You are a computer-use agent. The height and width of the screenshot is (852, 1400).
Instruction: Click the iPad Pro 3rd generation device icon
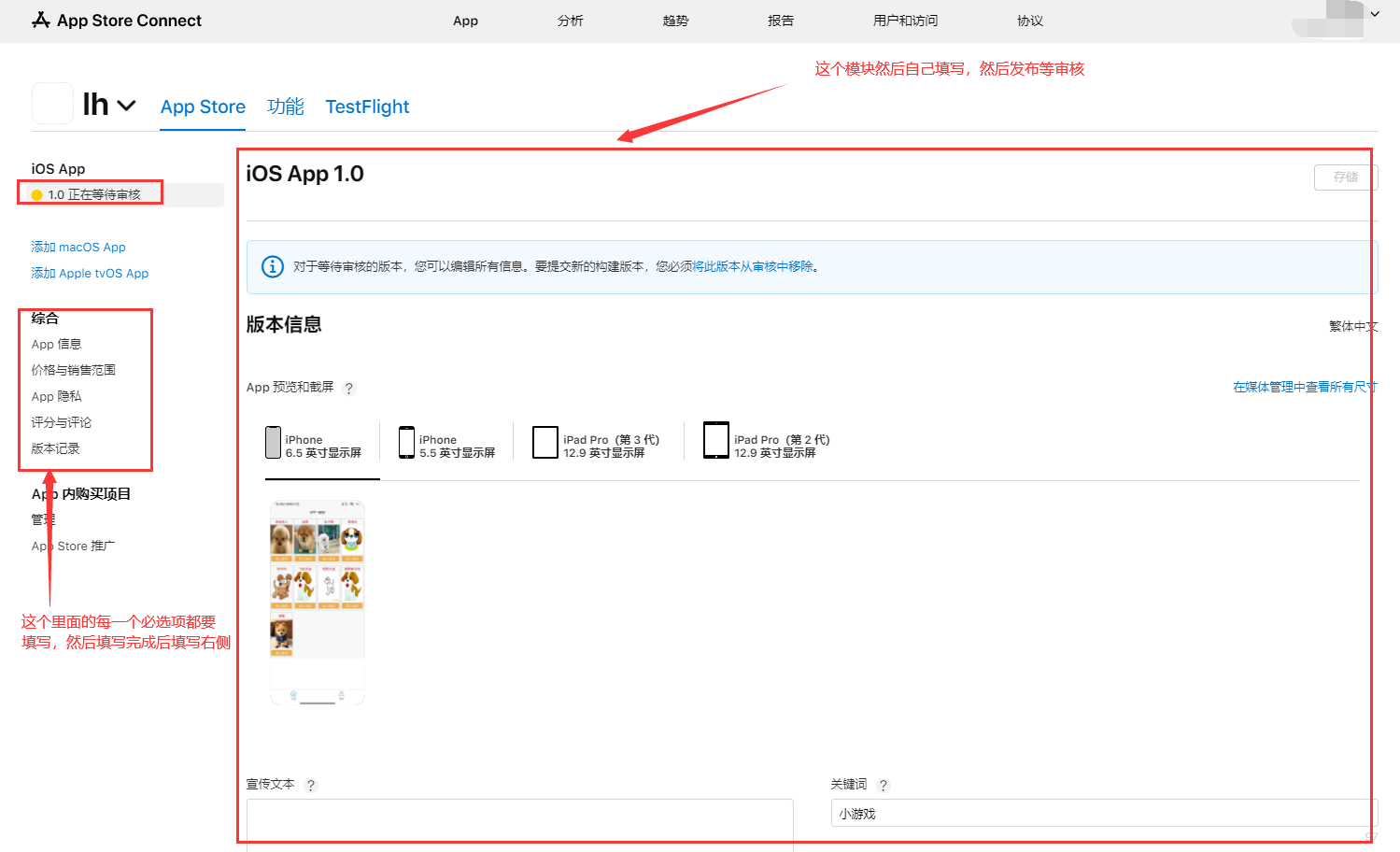[544, 443]
